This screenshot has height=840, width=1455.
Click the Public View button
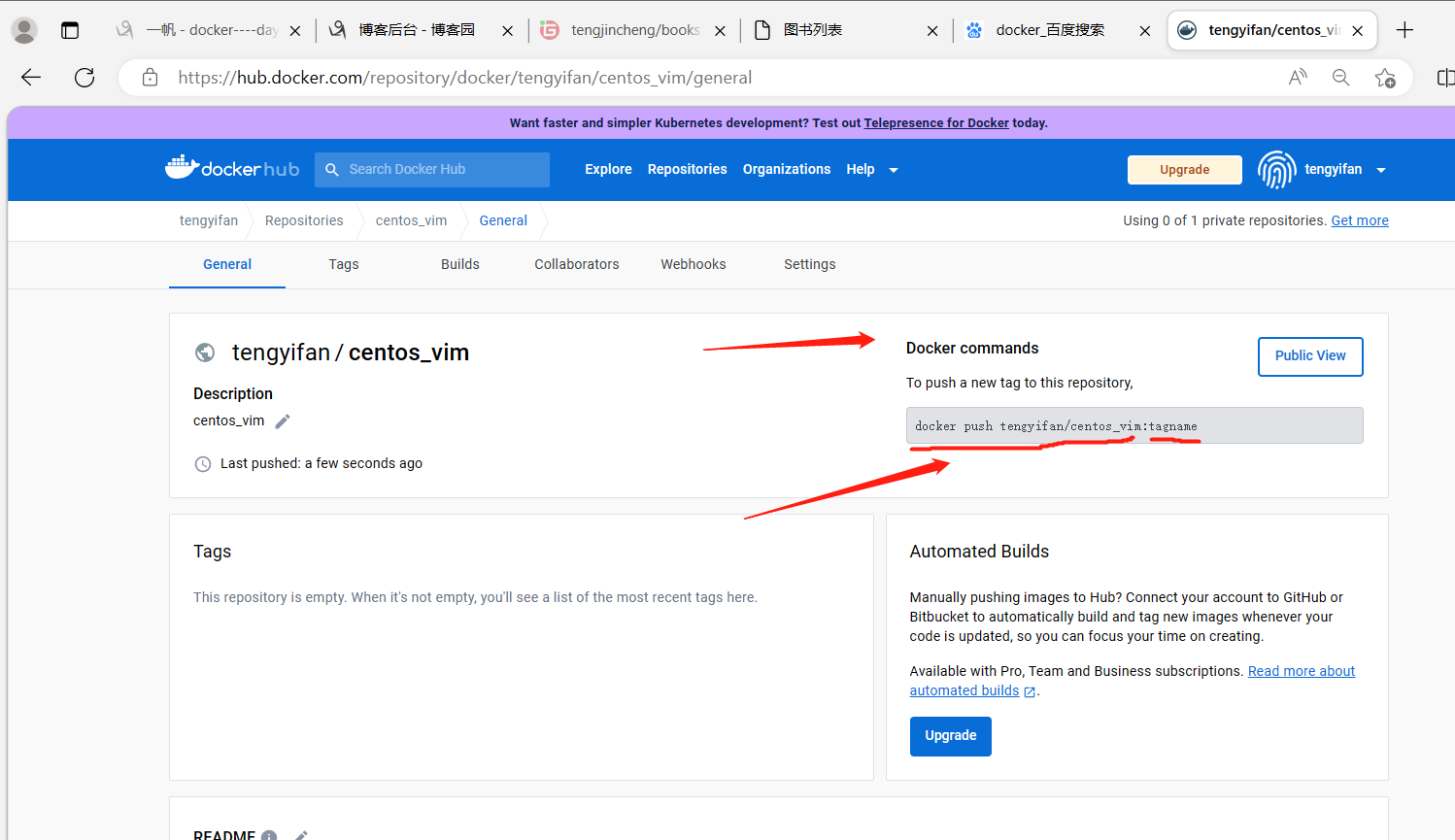pyautogui.click(x=1310, y=356)
